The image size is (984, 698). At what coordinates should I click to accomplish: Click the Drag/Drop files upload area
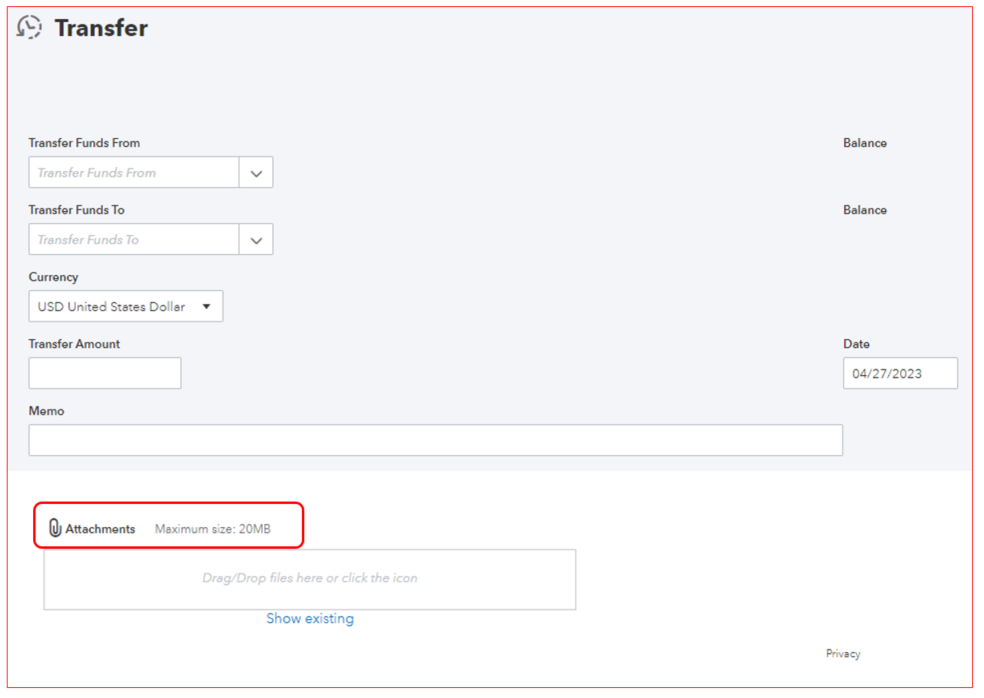coord(310,578)
